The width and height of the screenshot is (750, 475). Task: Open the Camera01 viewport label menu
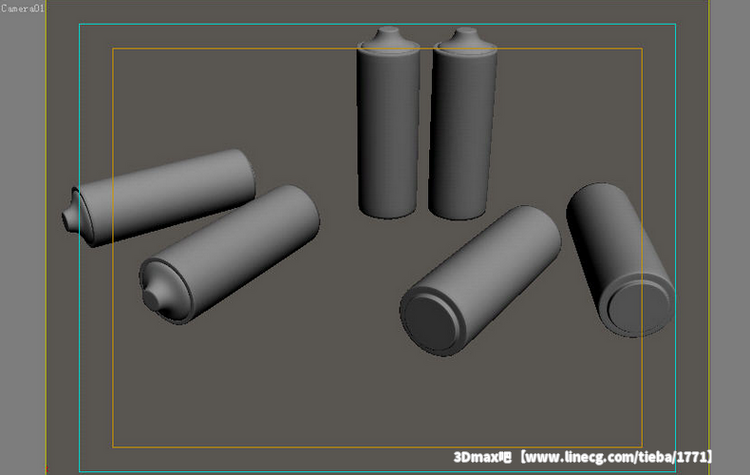pyautogui.click(x=22, y=8)
